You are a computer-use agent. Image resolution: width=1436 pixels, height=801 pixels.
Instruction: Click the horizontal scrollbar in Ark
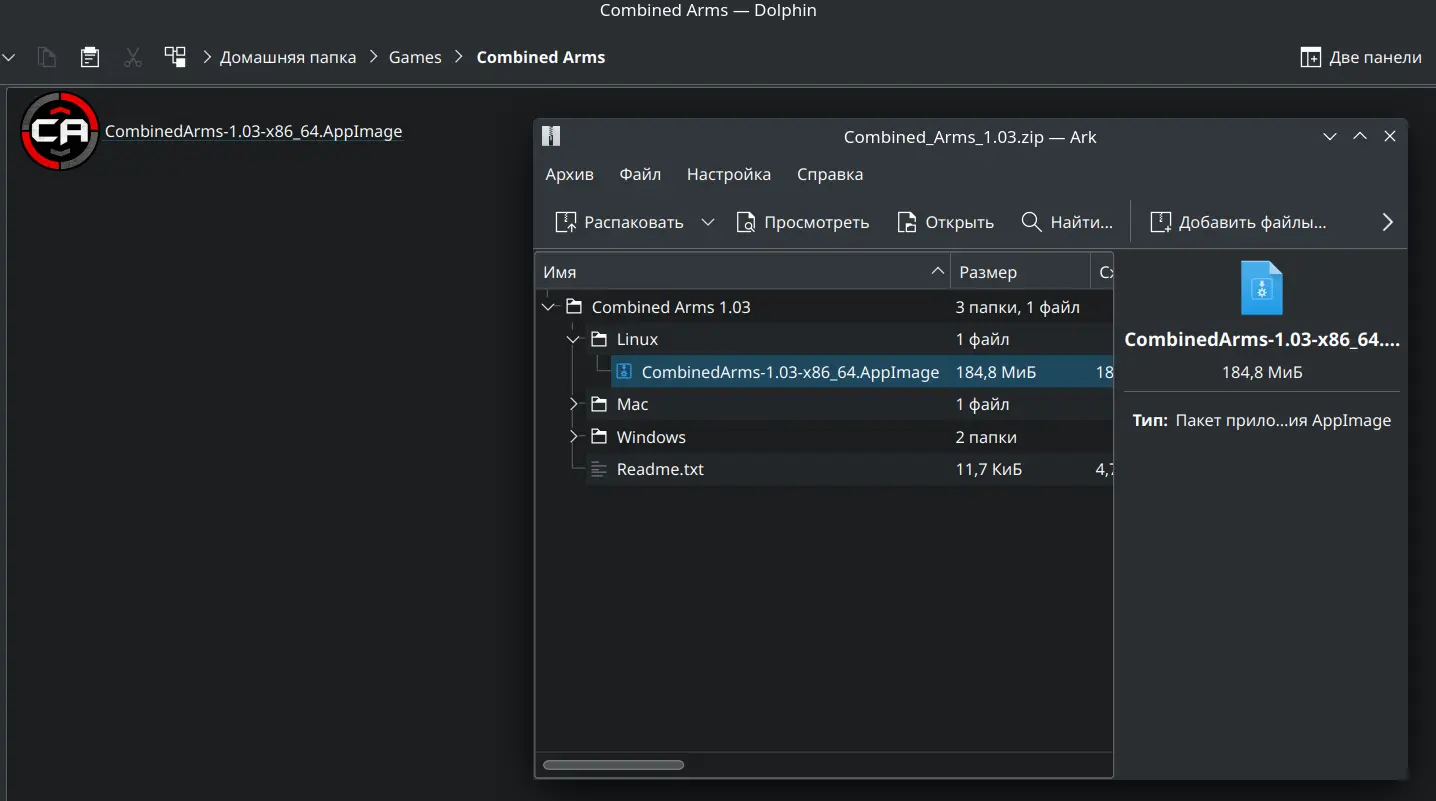click(613, 765)
